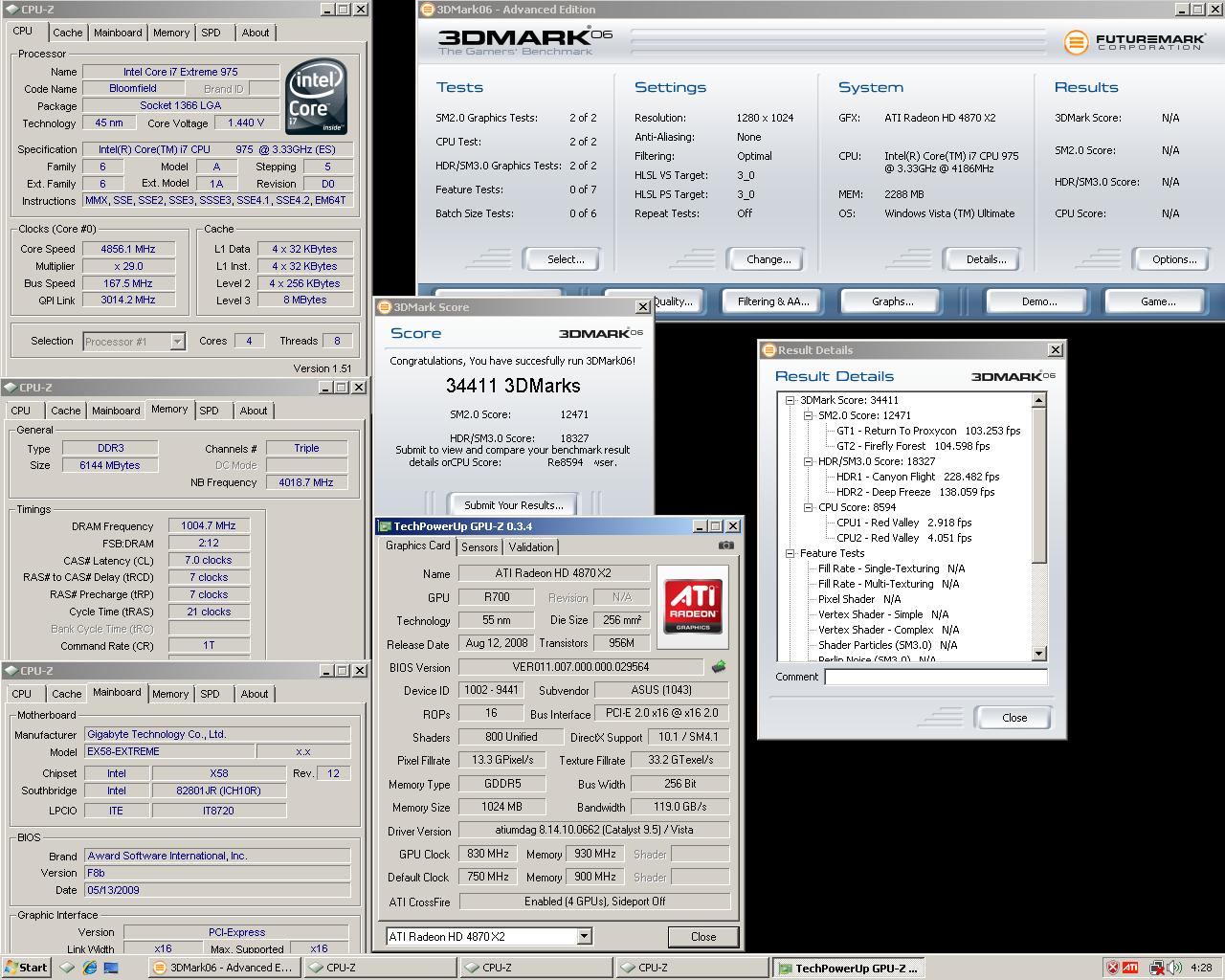The height and width of the screenshot is (980, 1225).
Task: Click the Futuremark Corporation logo
Action: (1133, 42)
